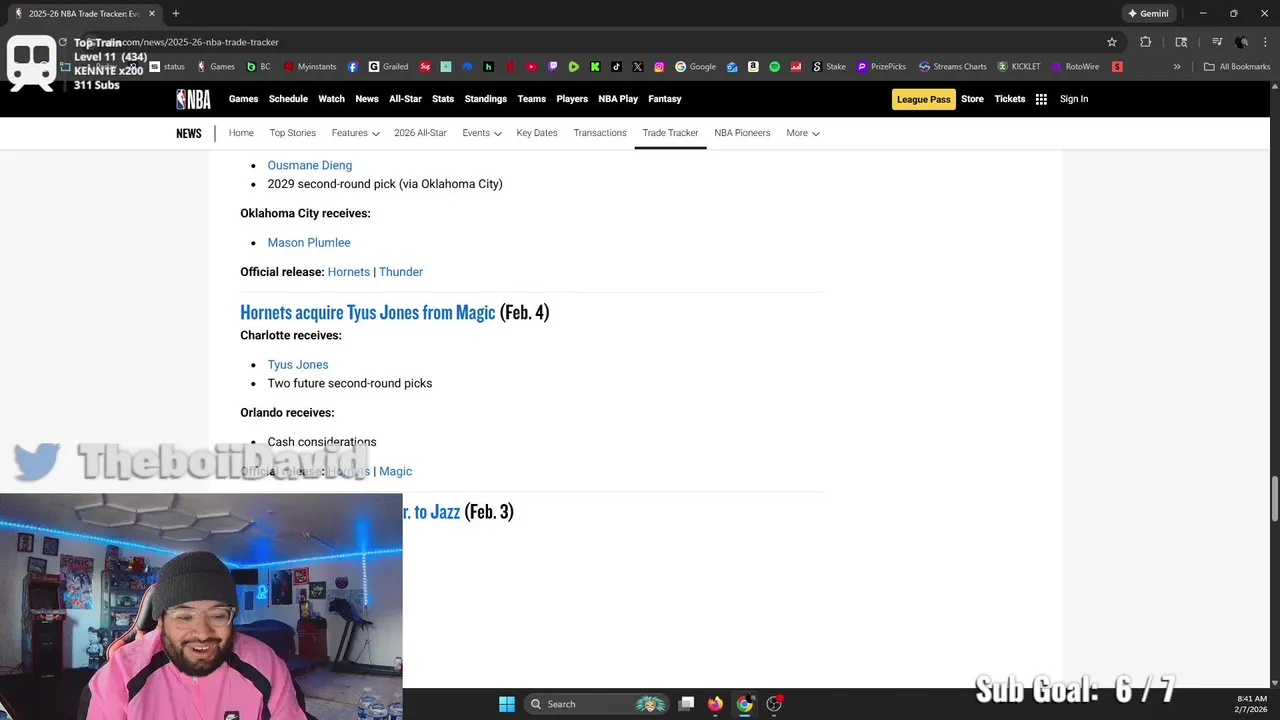Open the Gemini side panel
This screenshot has height=720, width=1280.
click(1148, 13)
